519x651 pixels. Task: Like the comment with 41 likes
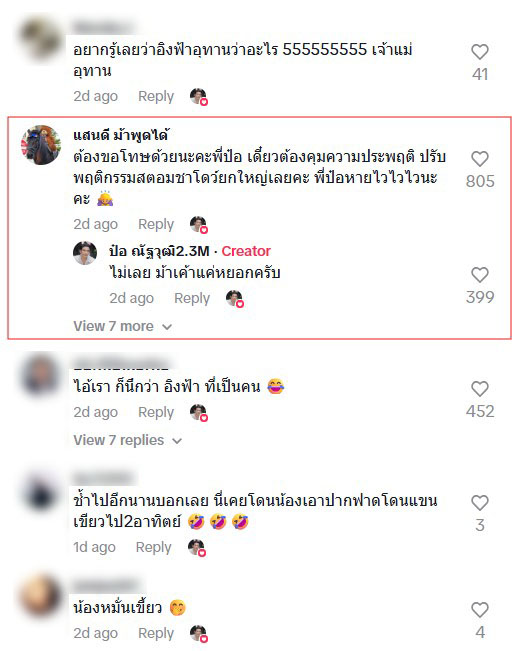(x=480, y=52)
